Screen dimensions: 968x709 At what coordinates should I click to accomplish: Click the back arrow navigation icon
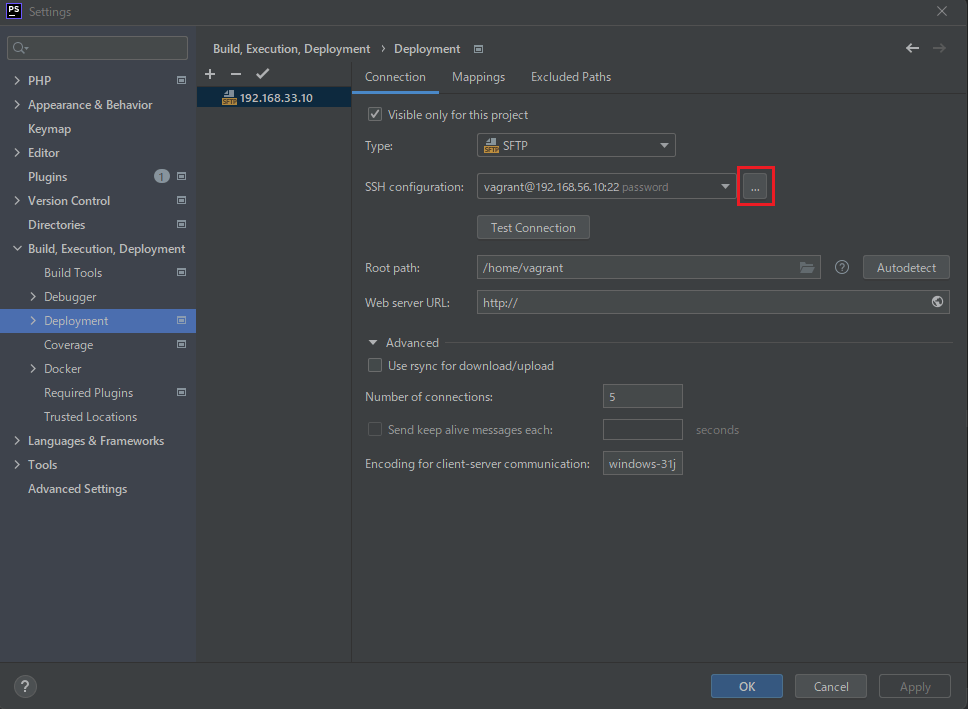(x=912, y=48)
